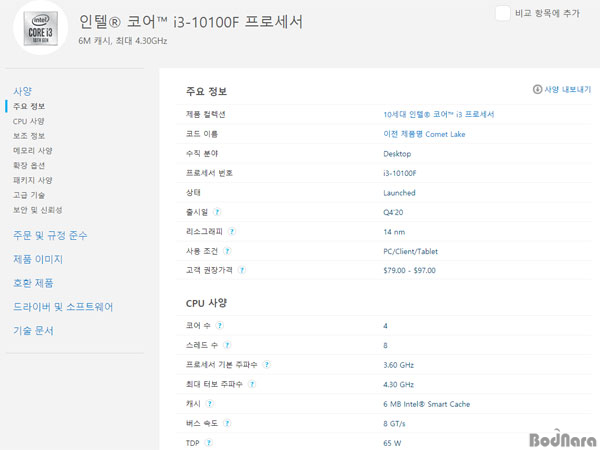Click the 3.60 GHz base frequency value
The height and width of the screenshot is (450, 600).
[x=398, y=365]
